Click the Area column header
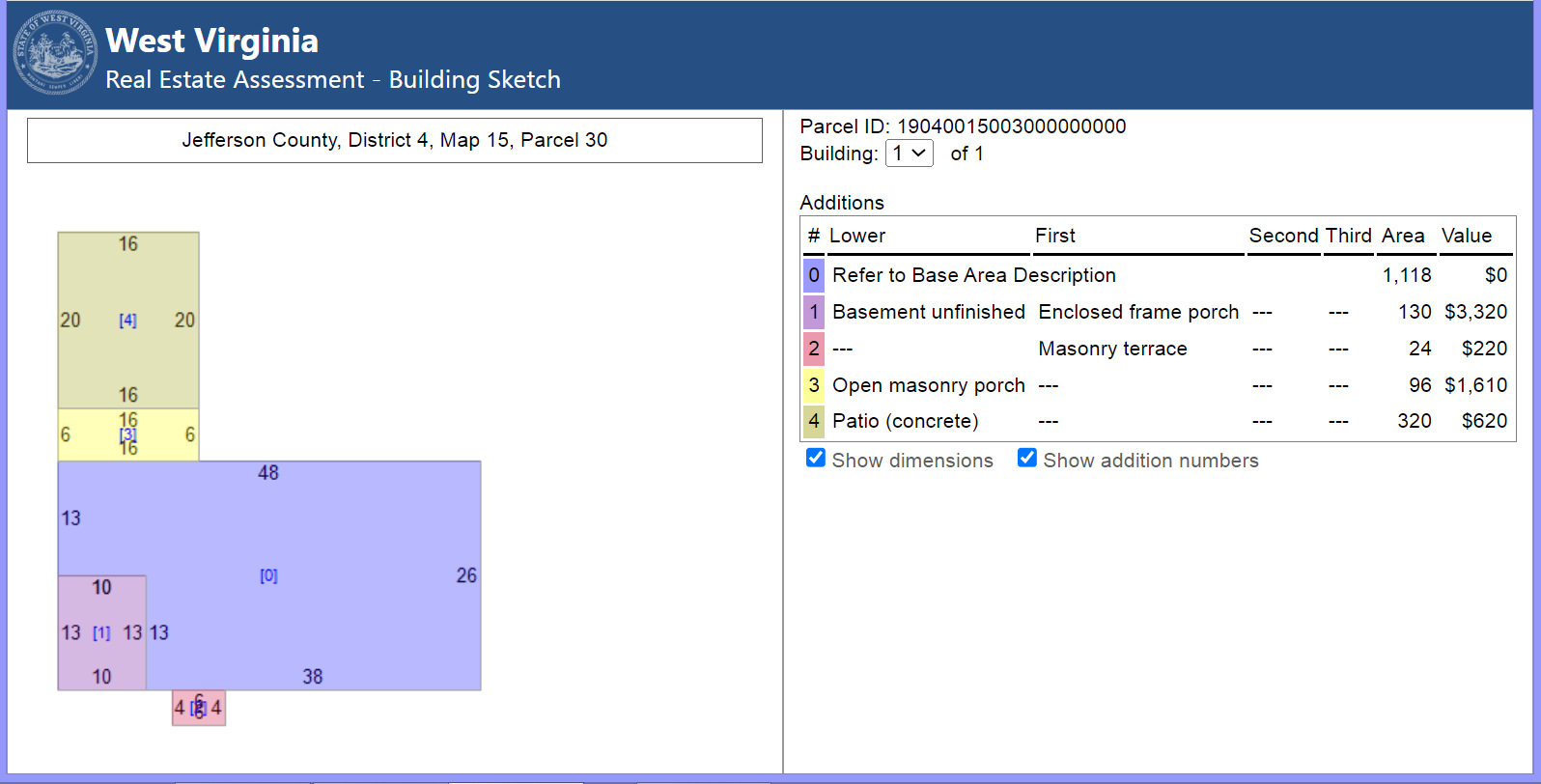 1402,236
